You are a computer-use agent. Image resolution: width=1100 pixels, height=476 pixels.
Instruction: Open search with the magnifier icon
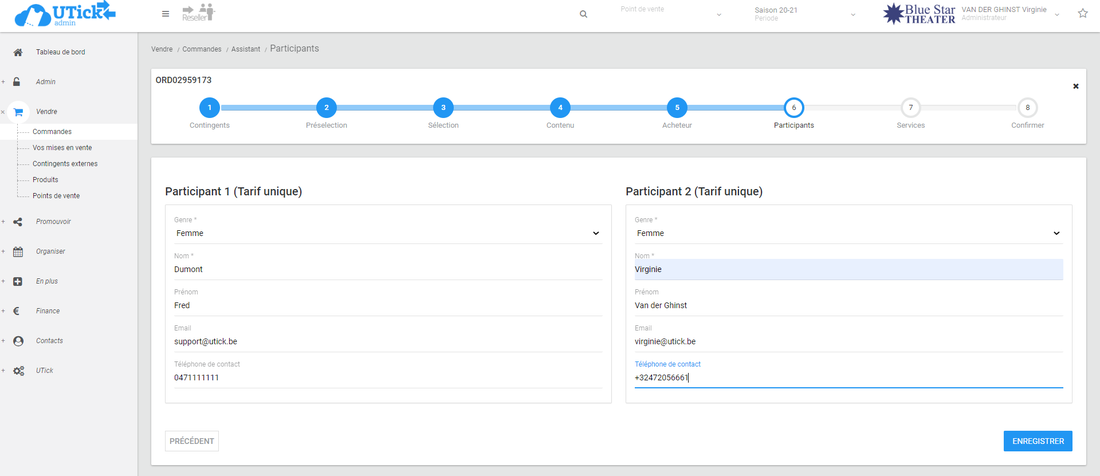(584, 14)
